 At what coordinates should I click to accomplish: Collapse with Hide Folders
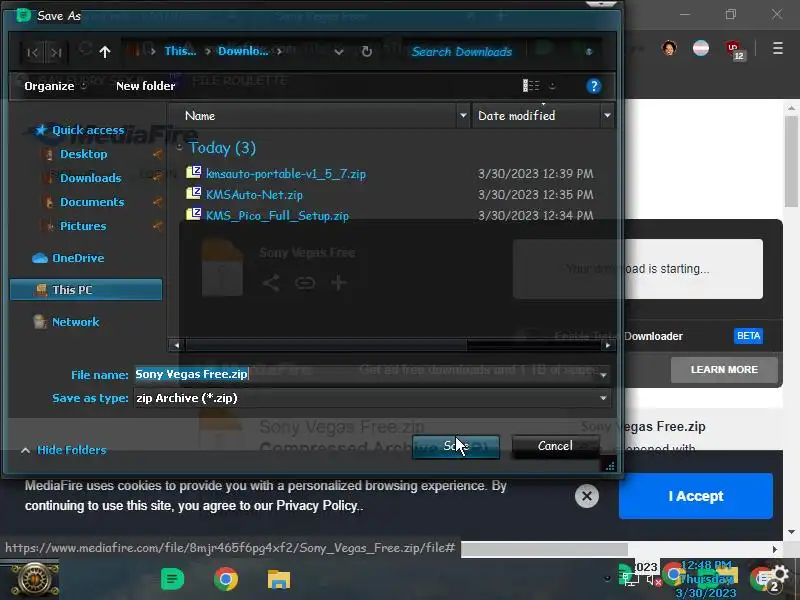(64, 450)
